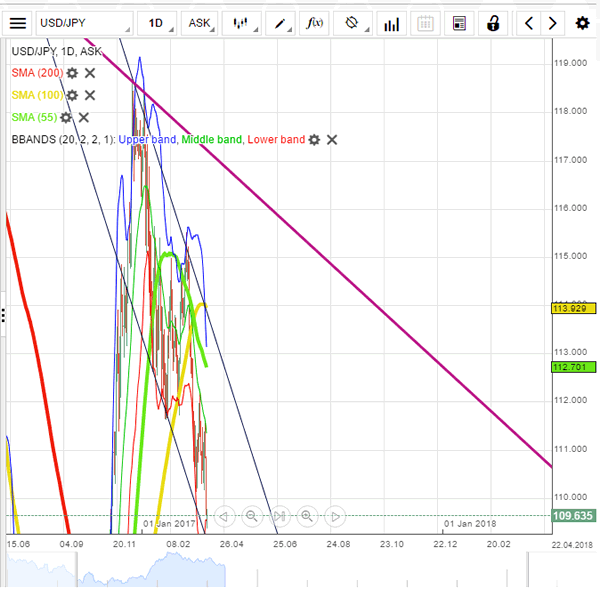Expand the 1D timeframe selector
The image size is (600, 589).
pos(157,23)
